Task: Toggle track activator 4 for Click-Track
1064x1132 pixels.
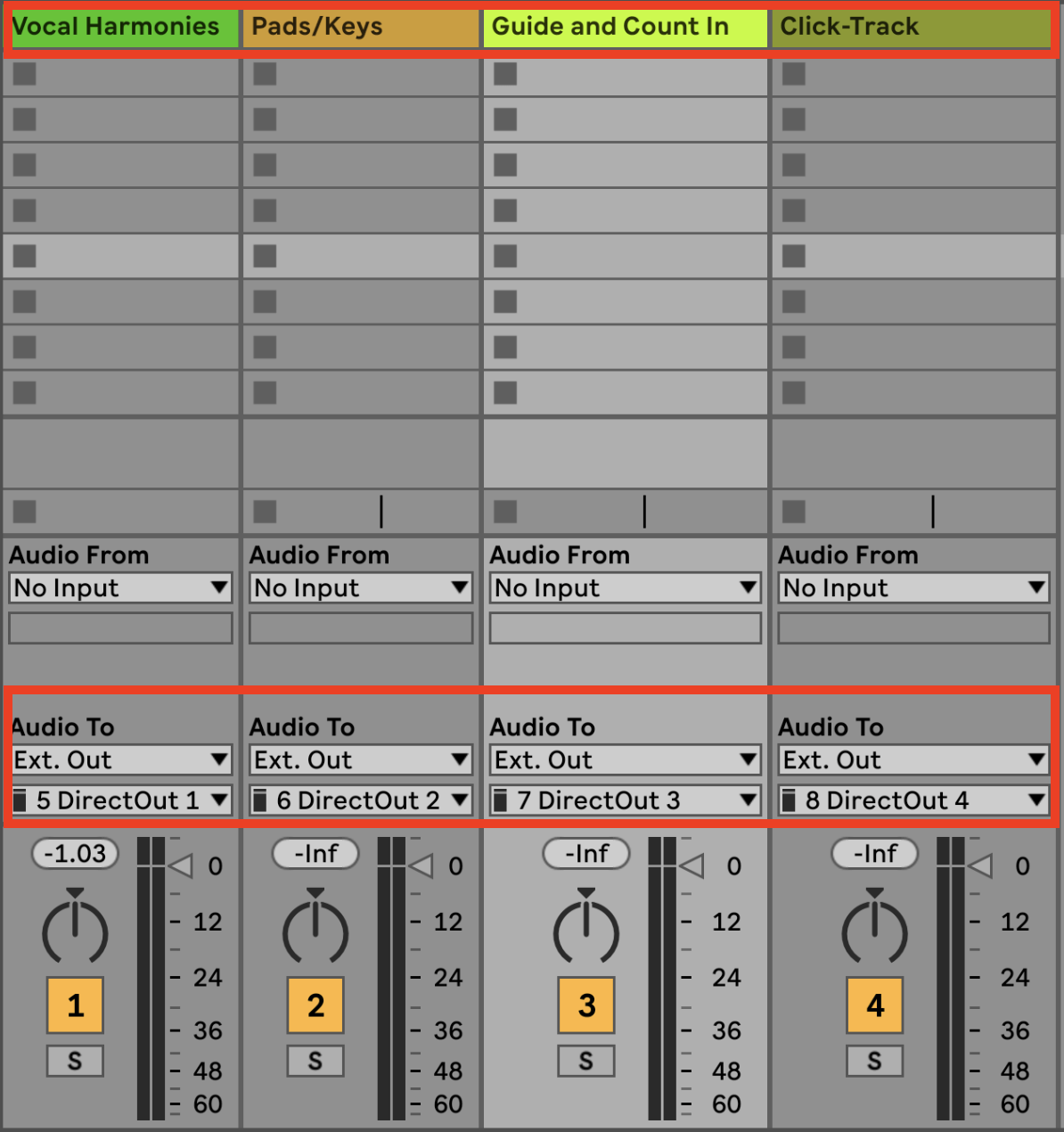Action: click(875, 1005)
